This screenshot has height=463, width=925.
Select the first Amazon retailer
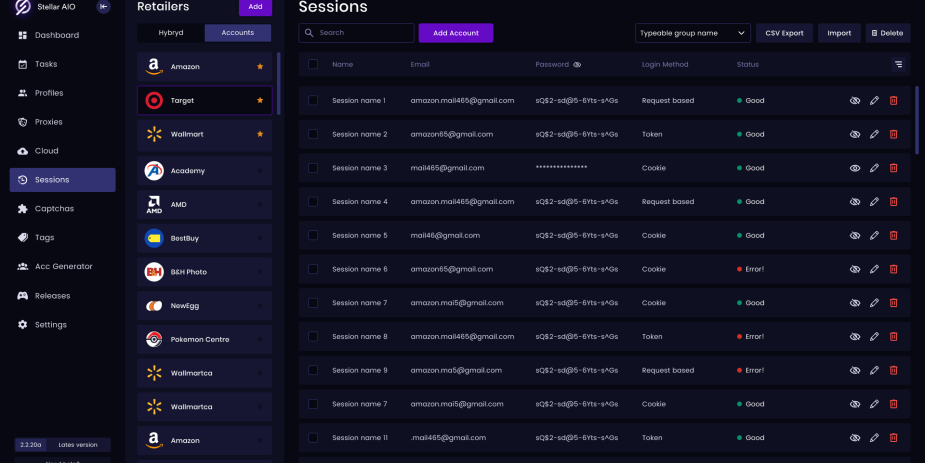click(205, 67)
